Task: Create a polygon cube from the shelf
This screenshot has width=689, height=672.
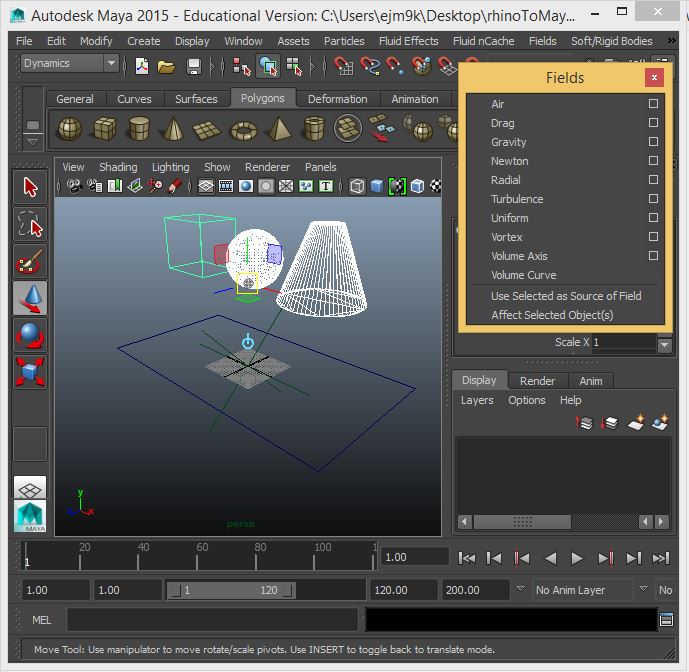Action: [x=104, y=129]
